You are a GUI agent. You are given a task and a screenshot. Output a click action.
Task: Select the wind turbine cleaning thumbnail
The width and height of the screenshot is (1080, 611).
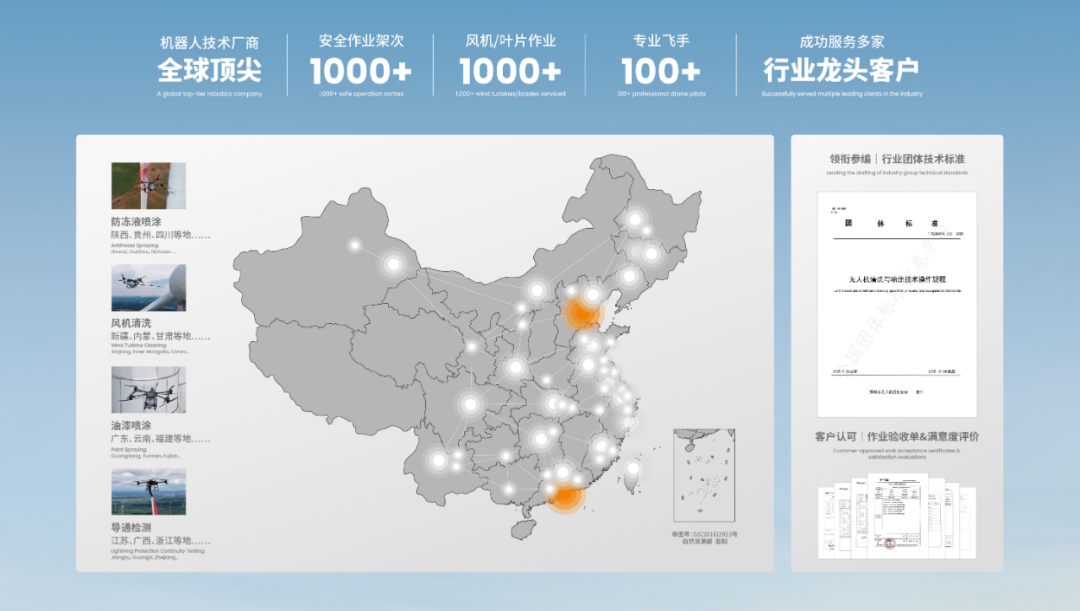pos(148,287)
